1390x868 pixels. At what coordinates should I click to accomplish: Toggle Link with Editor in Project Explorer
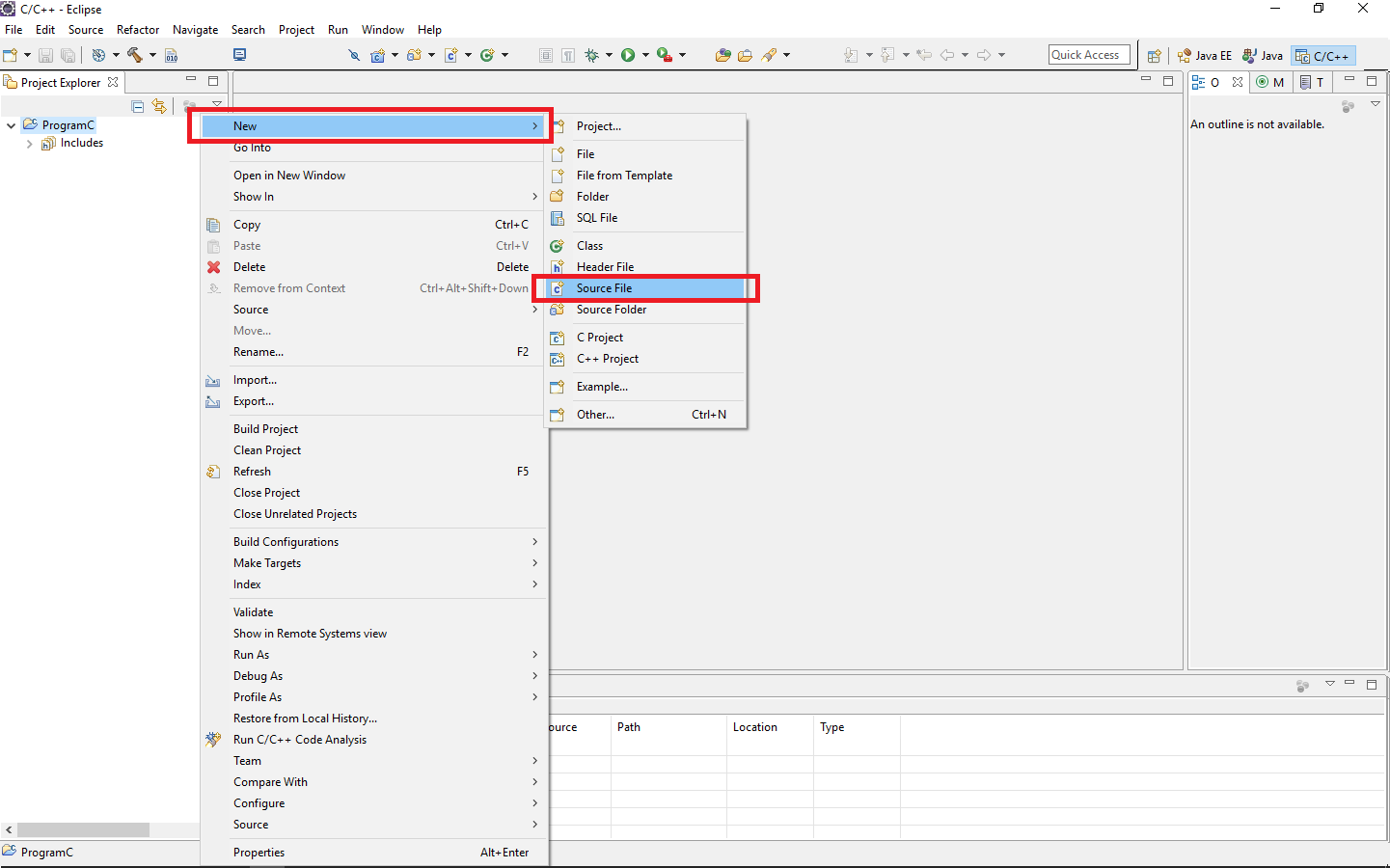click(x=159, y=106)
